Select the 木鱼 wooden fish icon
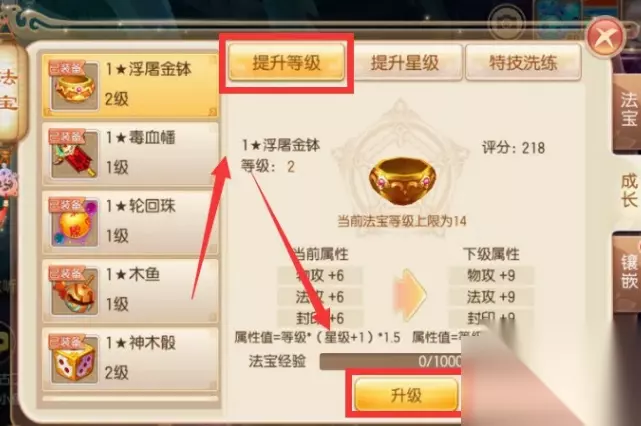The height and width of the screenshot is (426, 641). tap(74, 291)
